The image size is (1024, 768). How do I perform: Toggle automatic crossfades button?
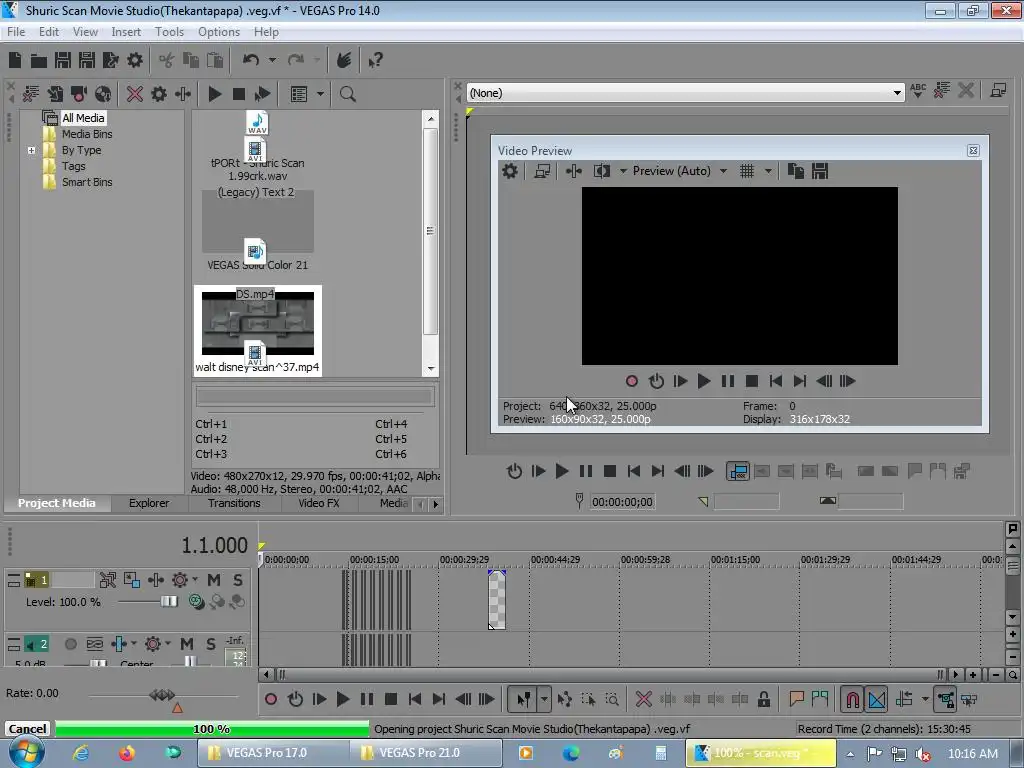click(877, 699)
